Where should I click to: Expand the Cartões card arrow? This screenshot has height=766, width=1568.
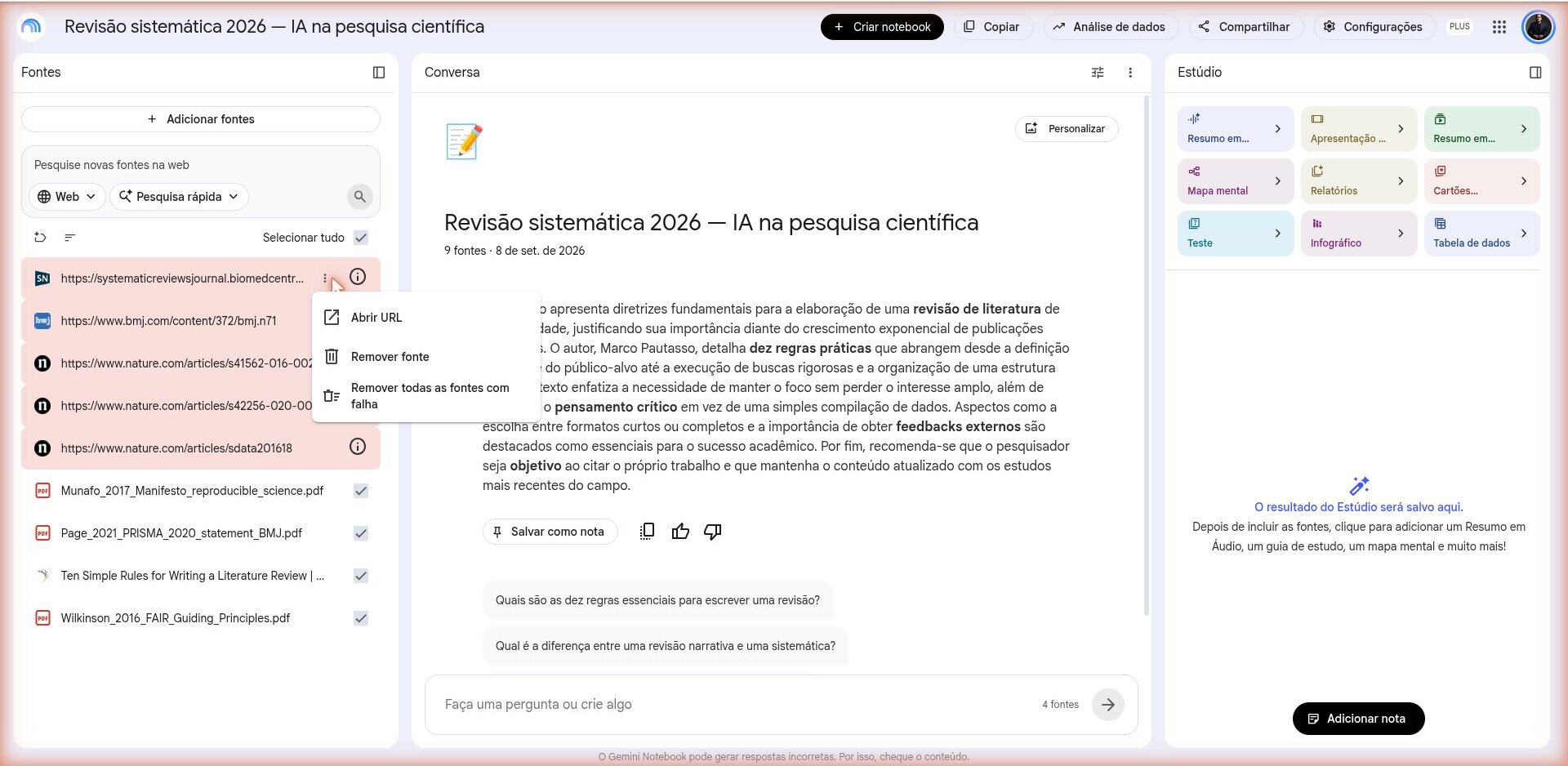[1524, 181]
